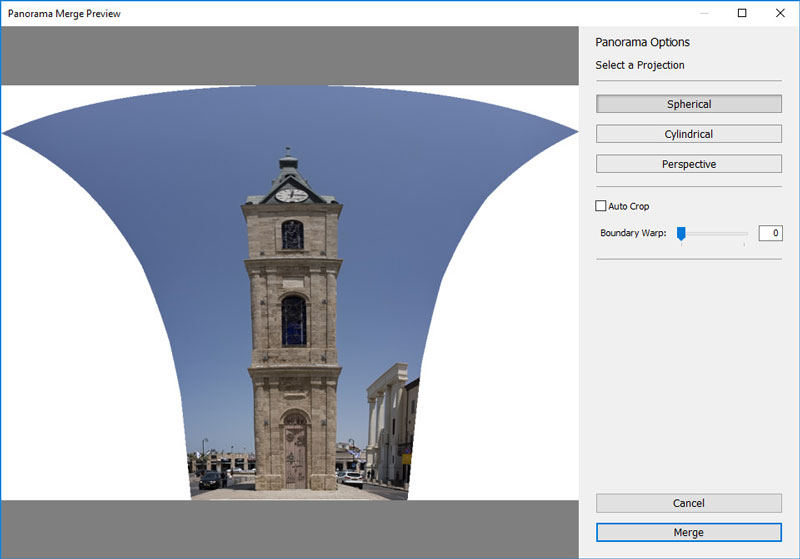800x559 pixels.
Task: Click the right end of Boundary Warp track
Action: pos(745,234)
